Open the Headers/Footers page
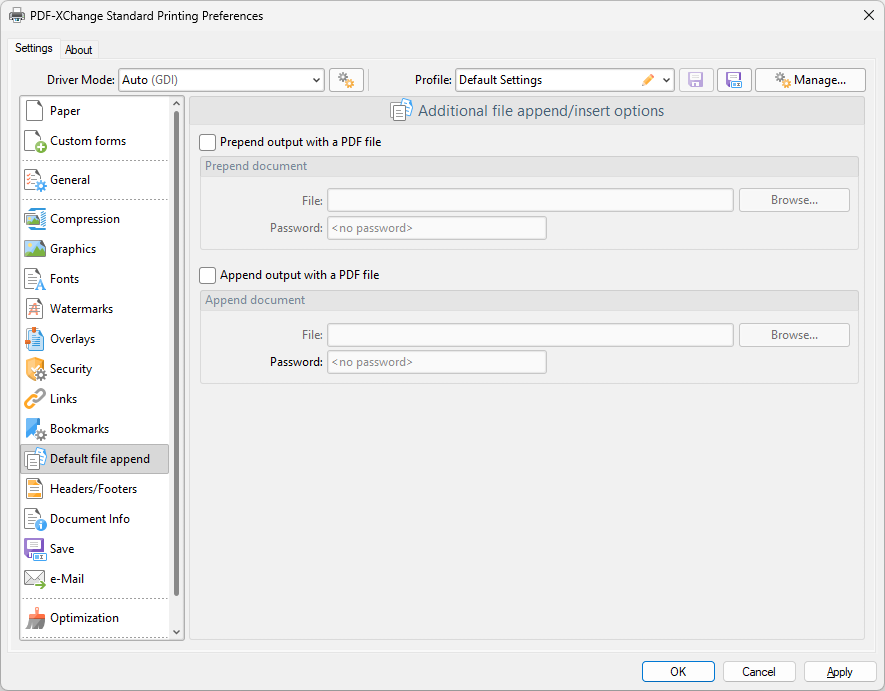This screenshot has height=691, width=885. click(94, 489)
